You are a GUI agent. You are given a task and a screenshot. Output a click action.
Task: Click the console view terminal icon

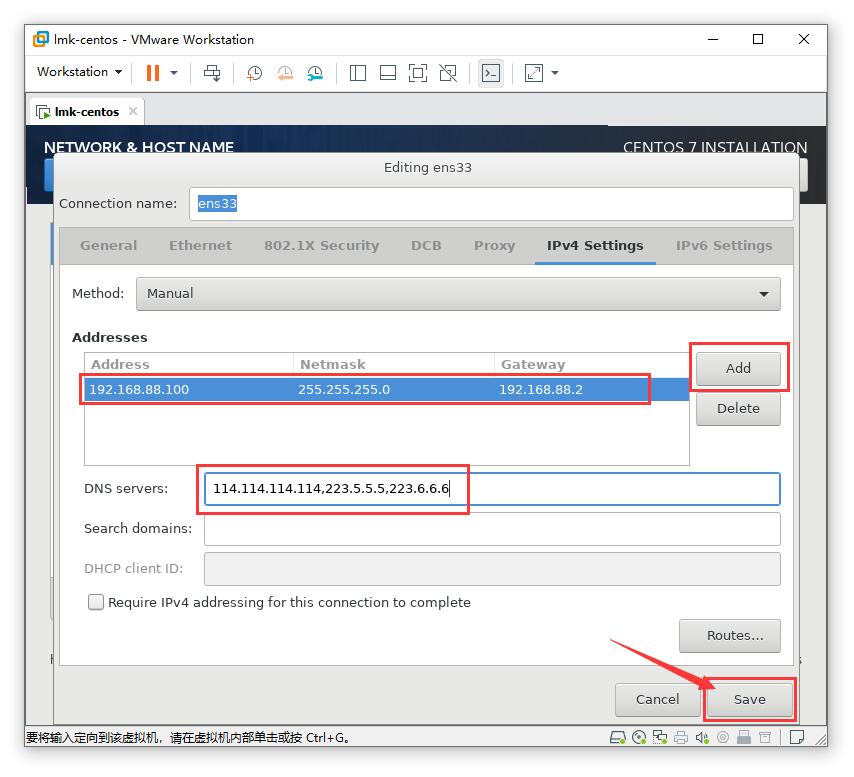coord(491,73)
